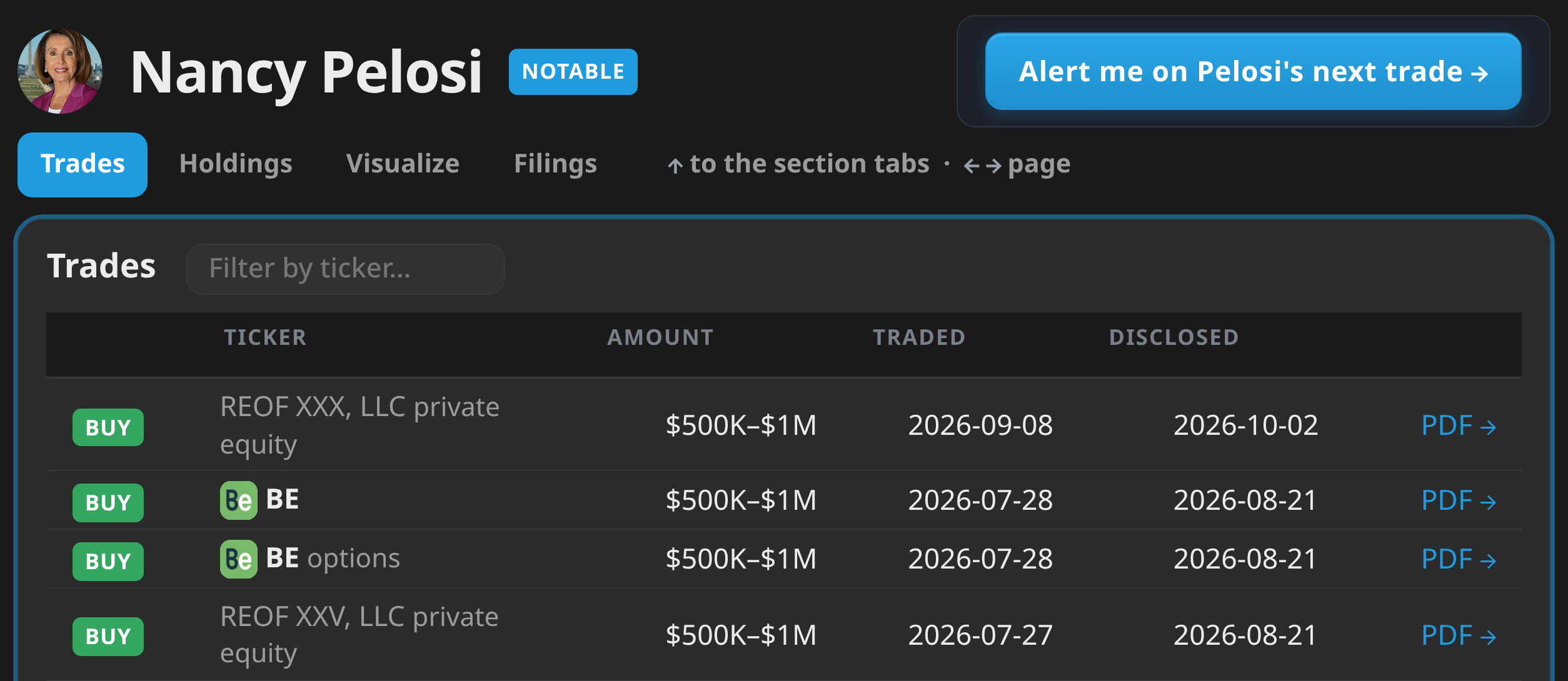Click BE options ticker text
The height and width of the screenshot is (681, 1568).
(x=333, y=559)
